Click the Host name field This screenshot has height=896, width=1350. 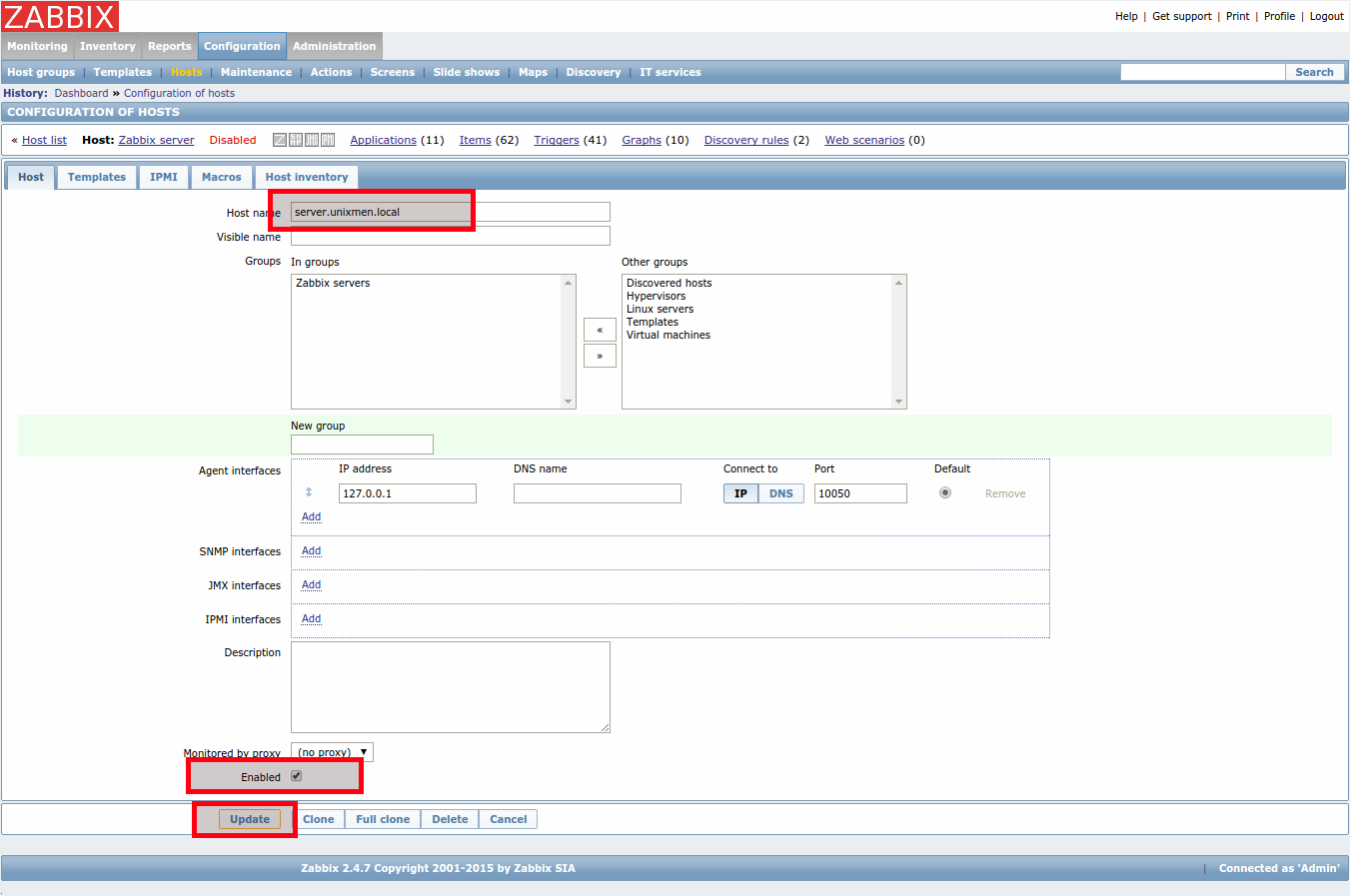click(451, 212)
